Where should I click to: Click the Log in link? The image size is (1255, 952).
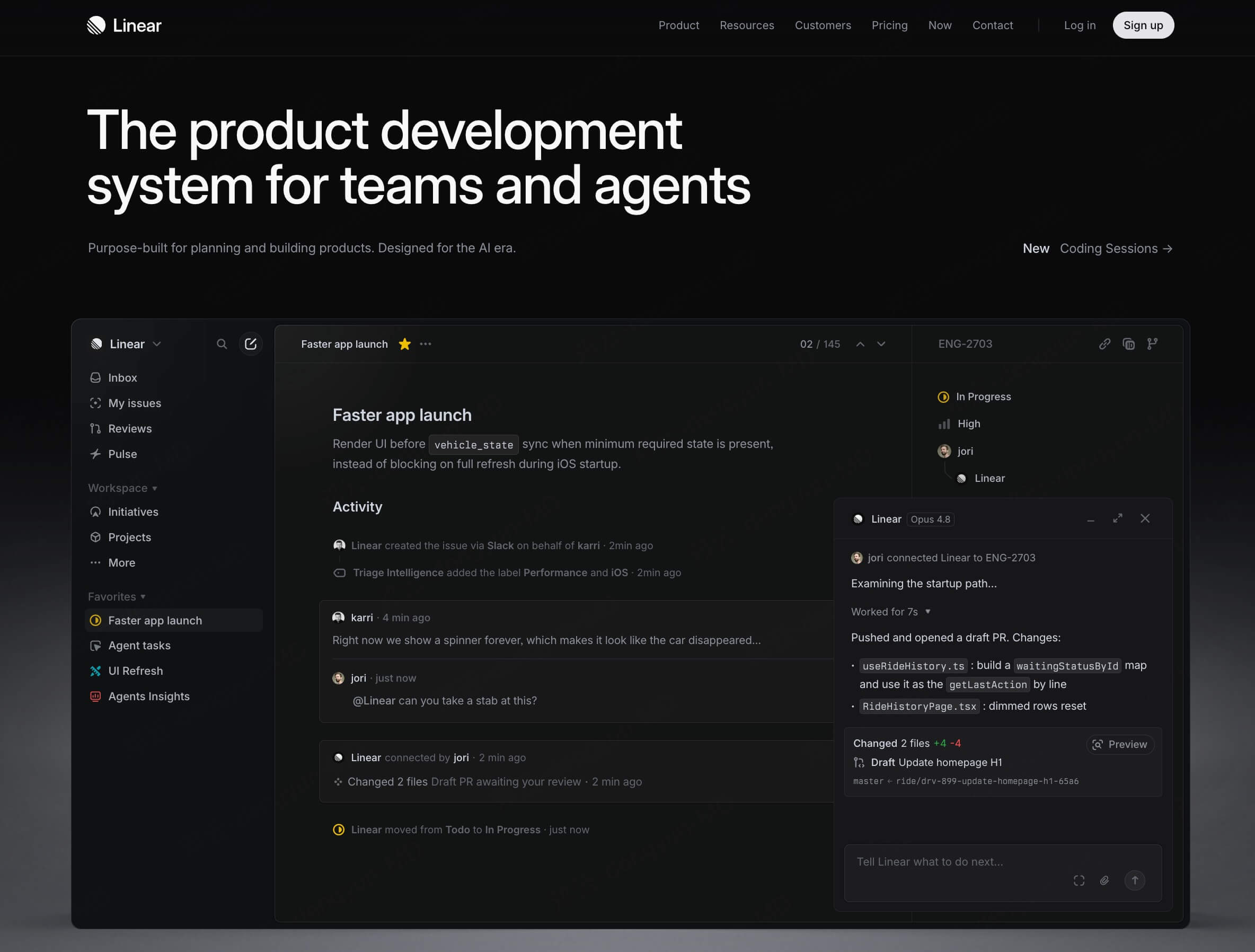click(1080, 25)
